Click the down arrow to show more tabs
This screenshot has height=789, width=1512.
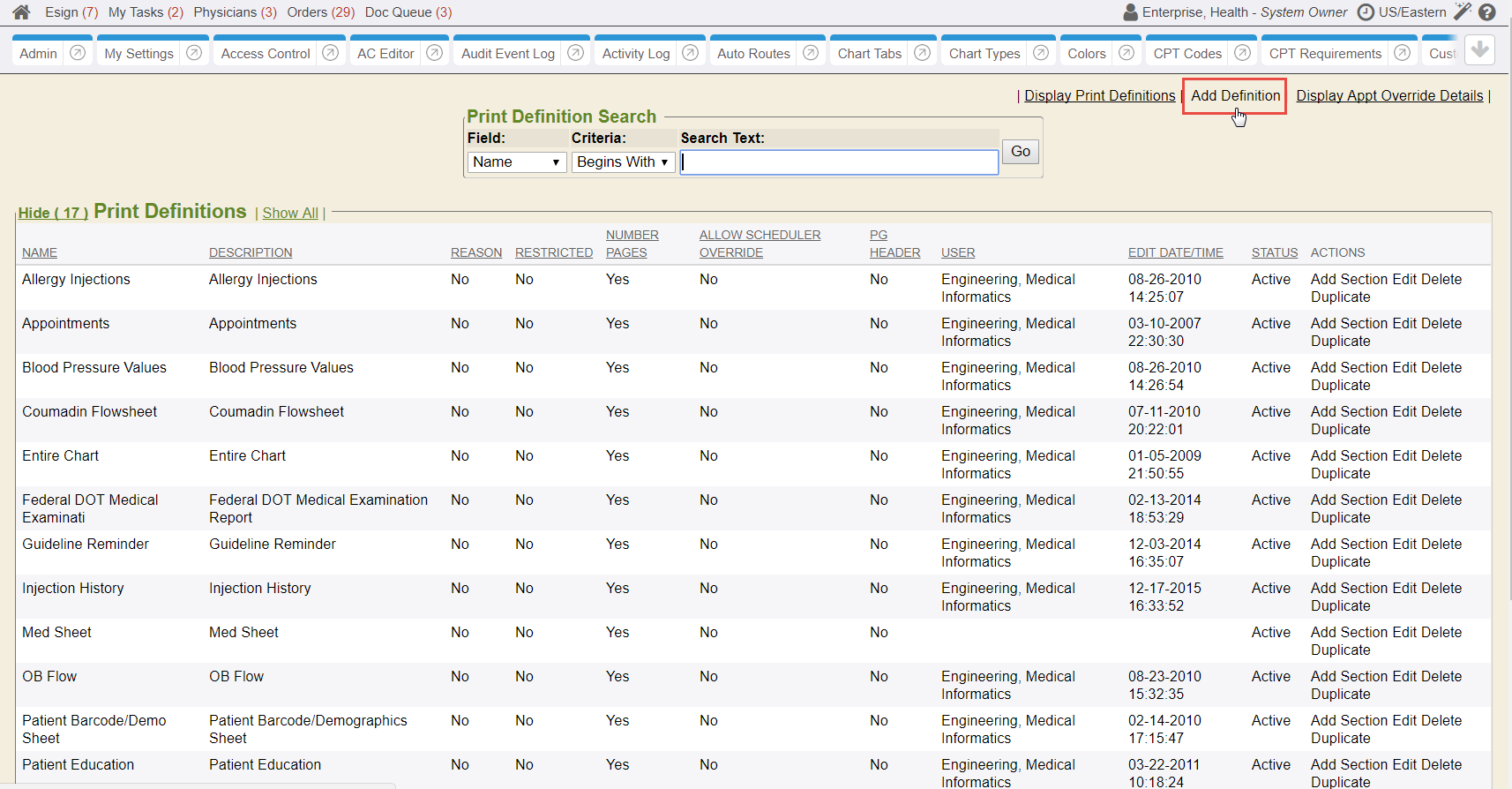(x=1480, y=50)
